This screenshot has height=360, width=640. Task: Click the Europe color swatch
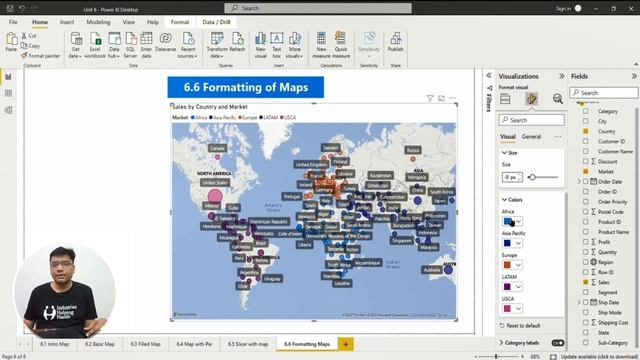click(507, 265)
